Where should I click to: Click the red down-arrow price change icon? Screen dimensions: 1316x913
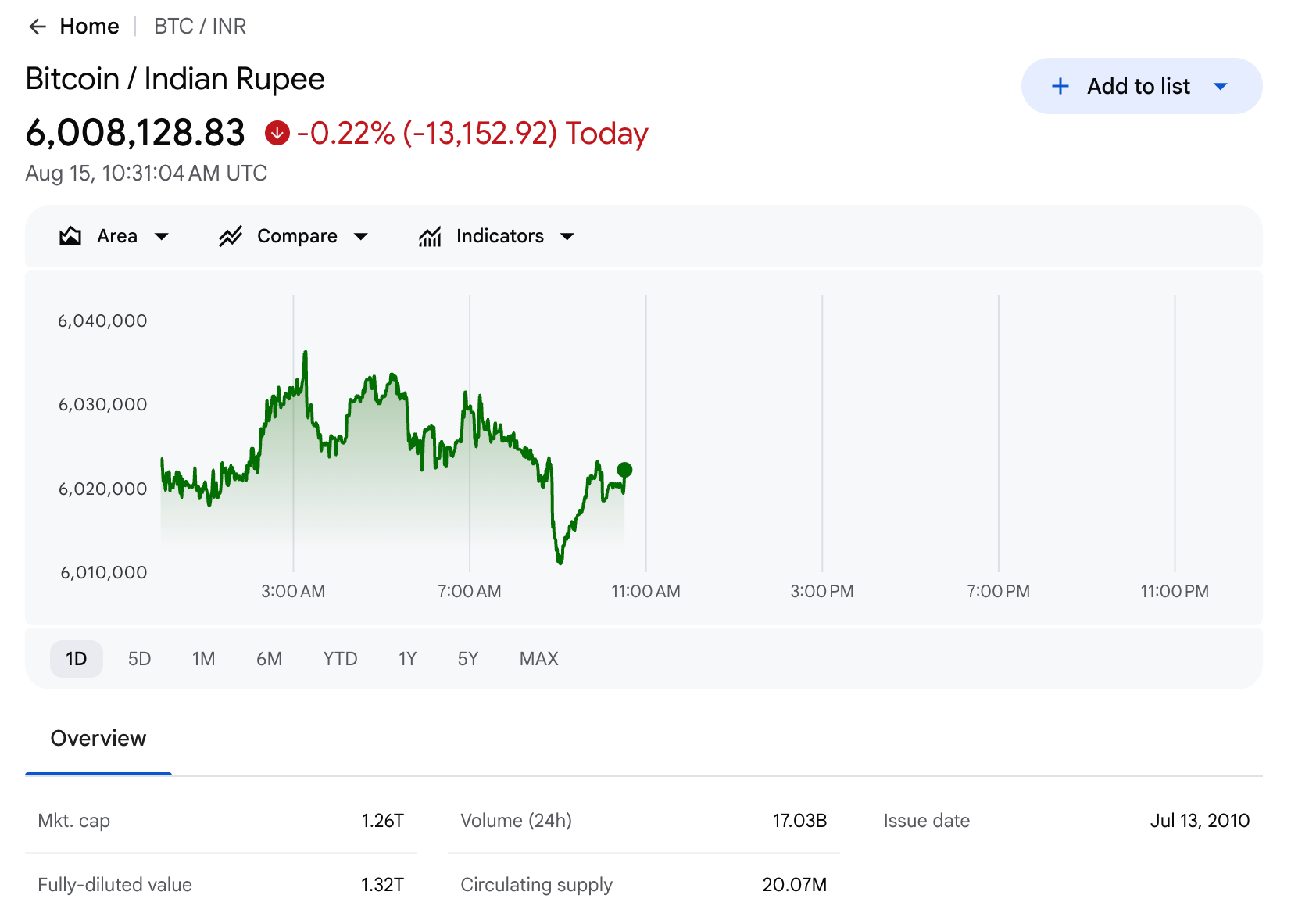tap(277, 133)
